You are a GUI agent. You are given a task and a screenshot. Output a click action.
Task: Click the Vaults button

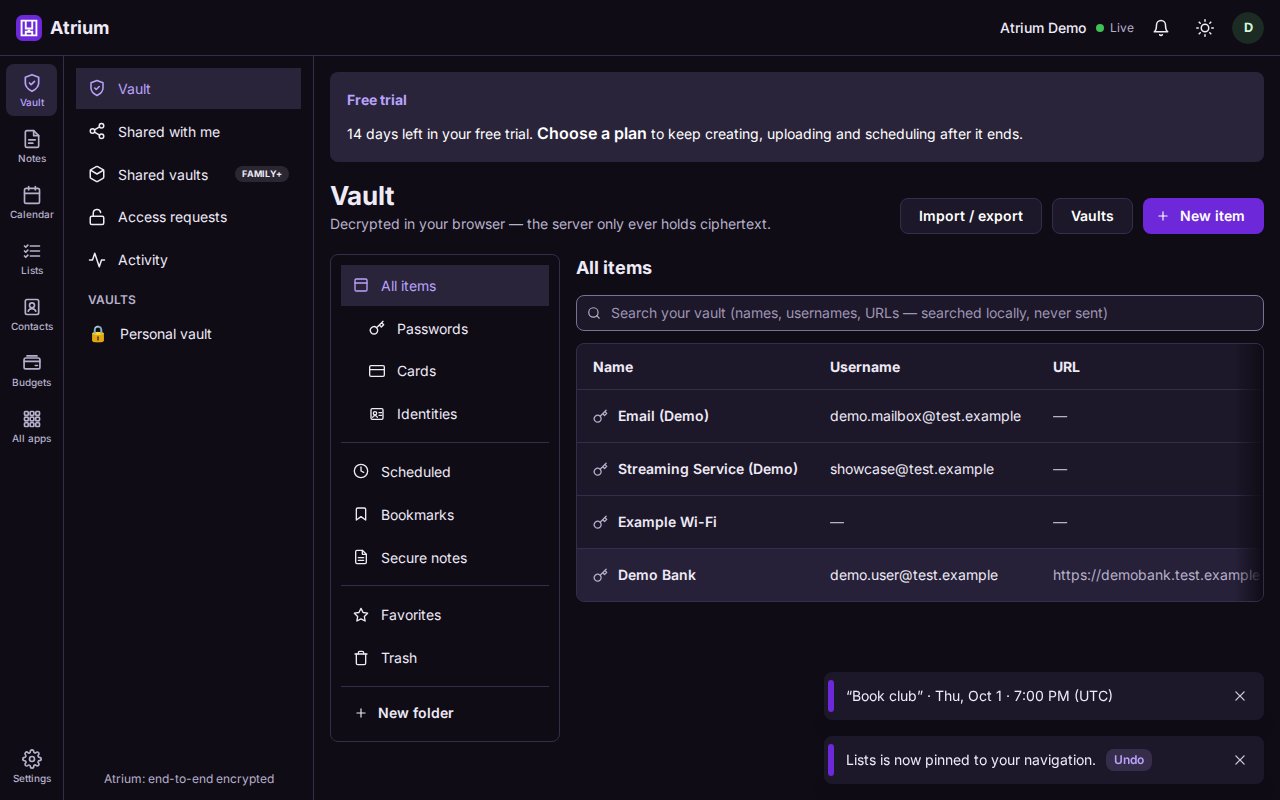coord(1092,216)
